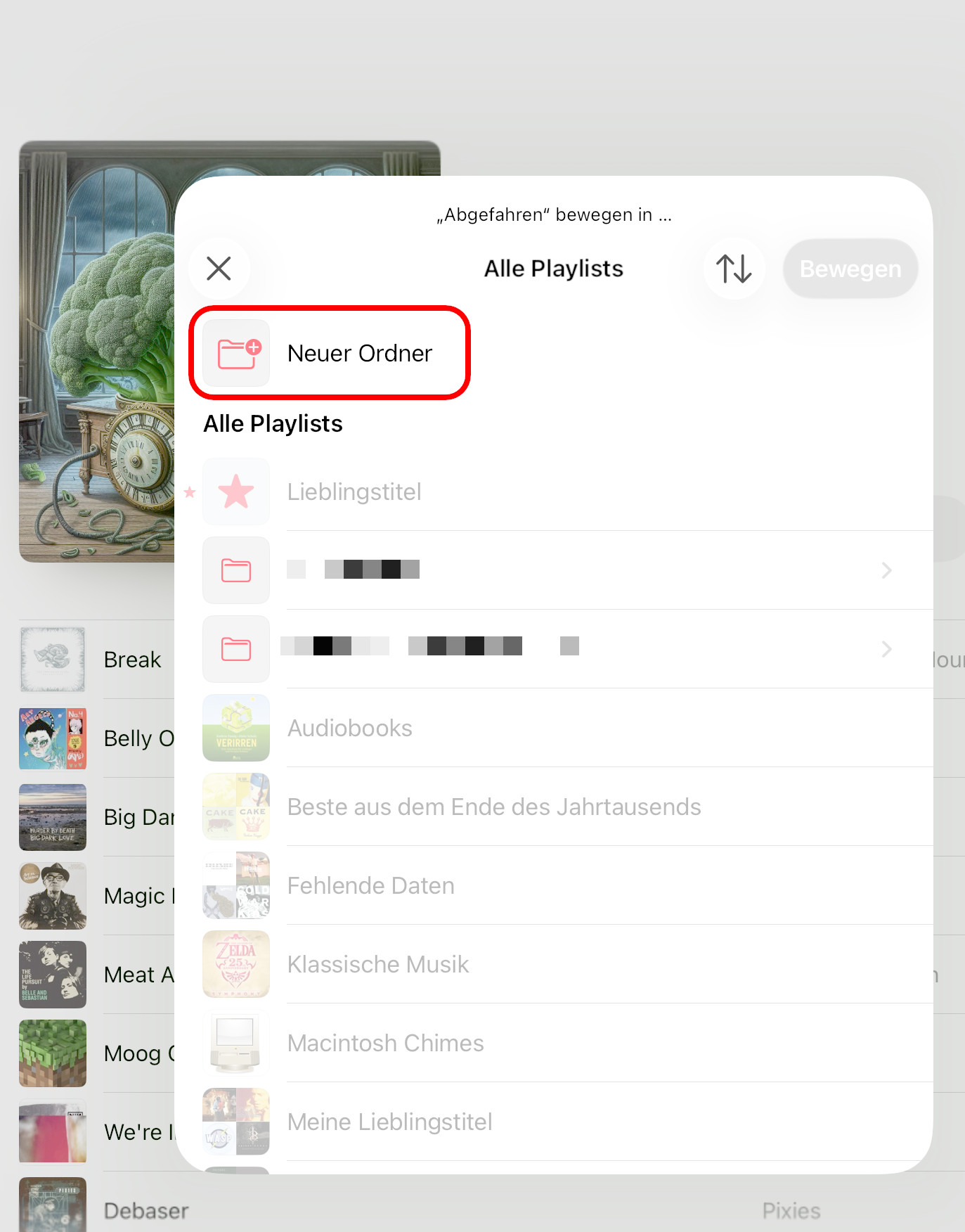Tap the sort arrows icon
The width and height of the screenshot is (965, 1232).
coord(734,269)
